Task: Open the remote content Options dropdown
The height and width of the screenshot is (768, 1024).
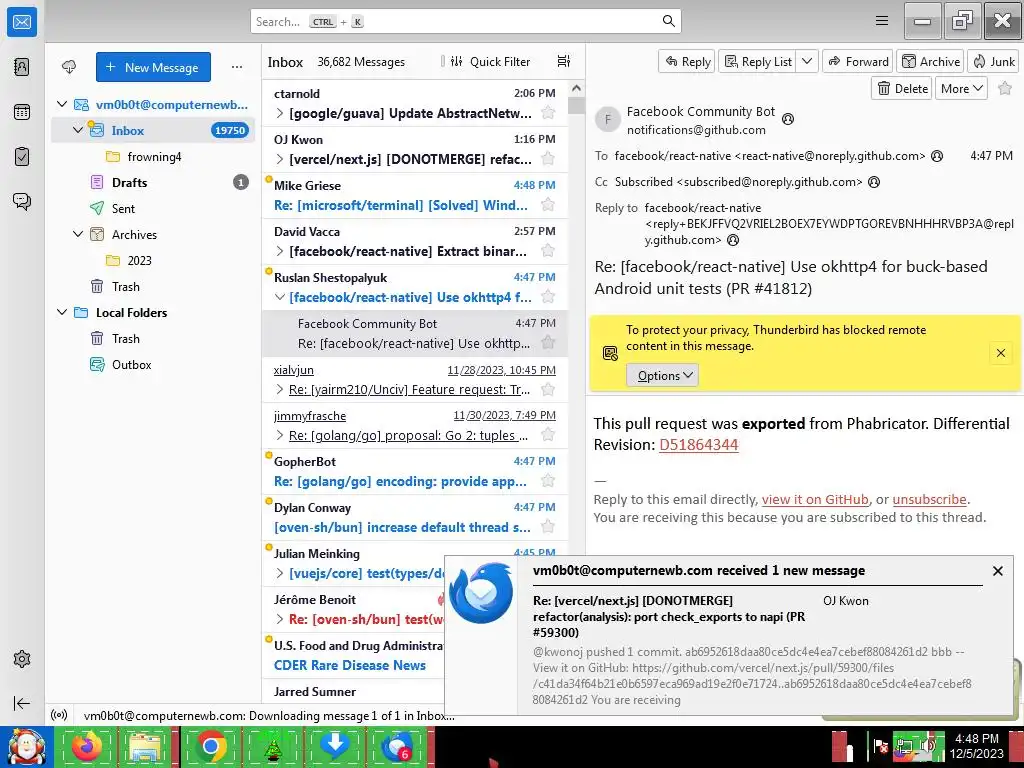Action: 663,376
